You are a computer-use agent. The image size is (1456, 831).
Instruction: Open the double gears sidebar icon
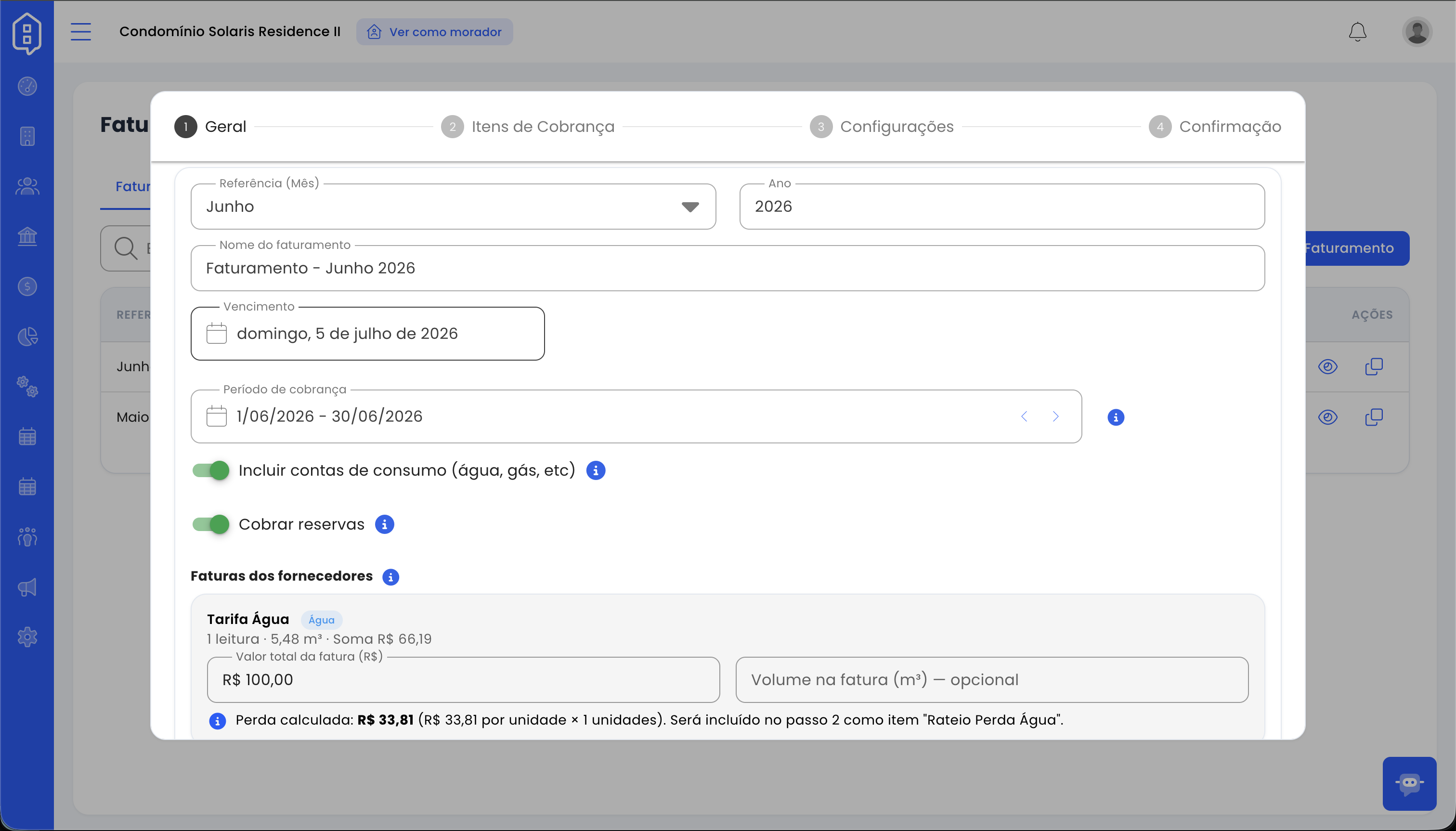[x=27, y=387]
